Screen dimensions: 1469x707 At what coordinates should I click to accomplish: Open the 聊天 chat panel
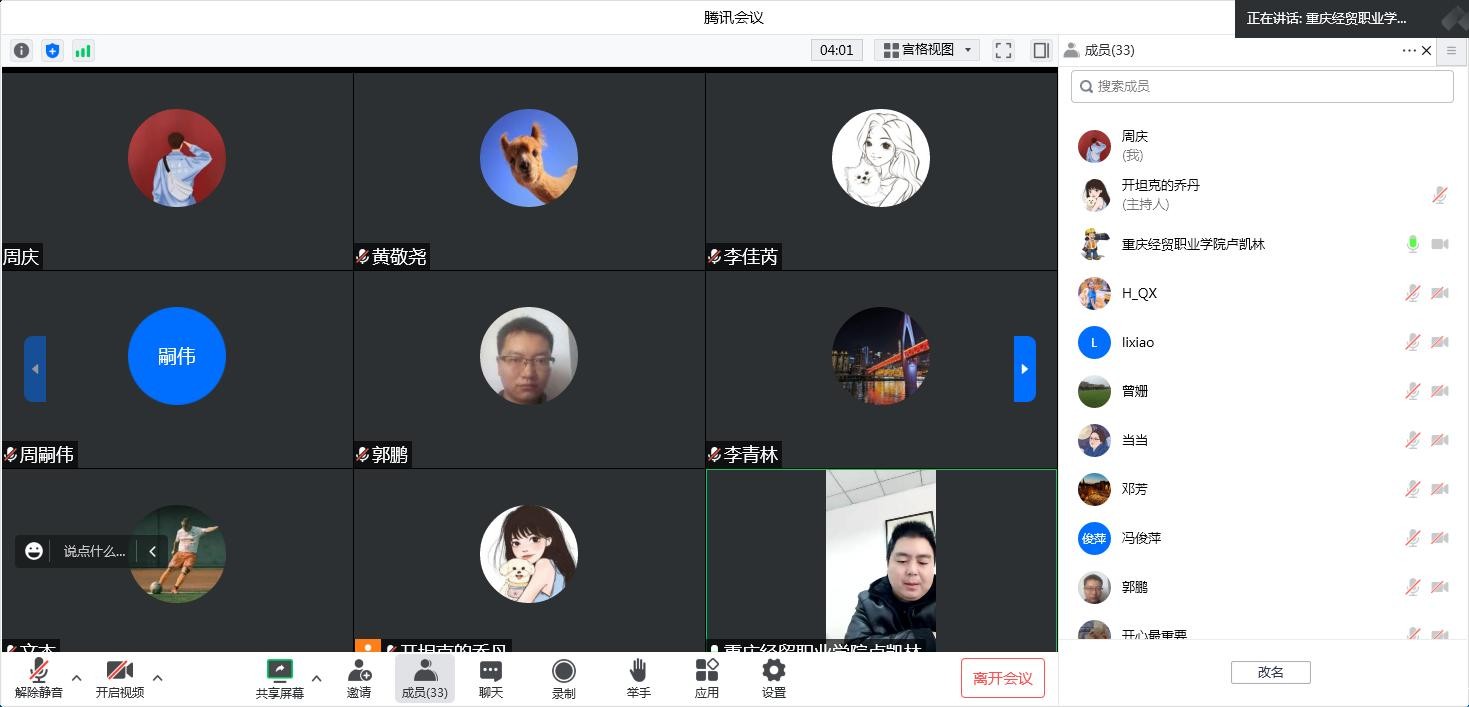pyautogui.click(x=490, y=678)
